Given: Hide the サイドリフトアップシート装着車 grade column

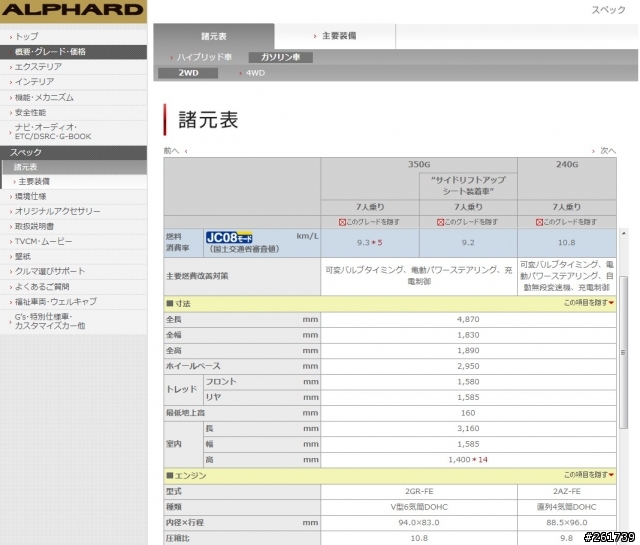Looking at the screenshot, I should point(468,222).
